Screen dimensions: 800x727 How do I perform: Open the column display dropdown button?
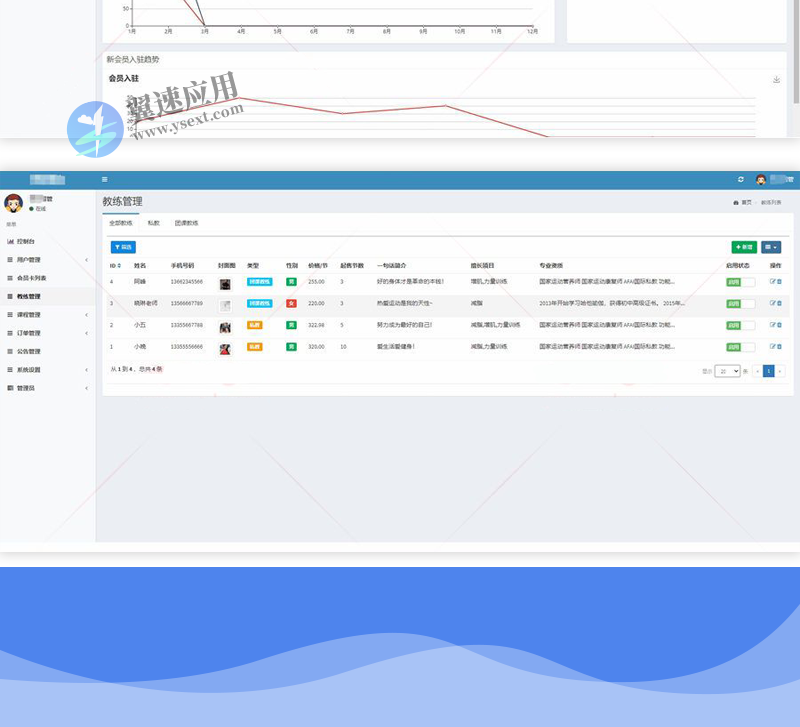click(770, 246)
